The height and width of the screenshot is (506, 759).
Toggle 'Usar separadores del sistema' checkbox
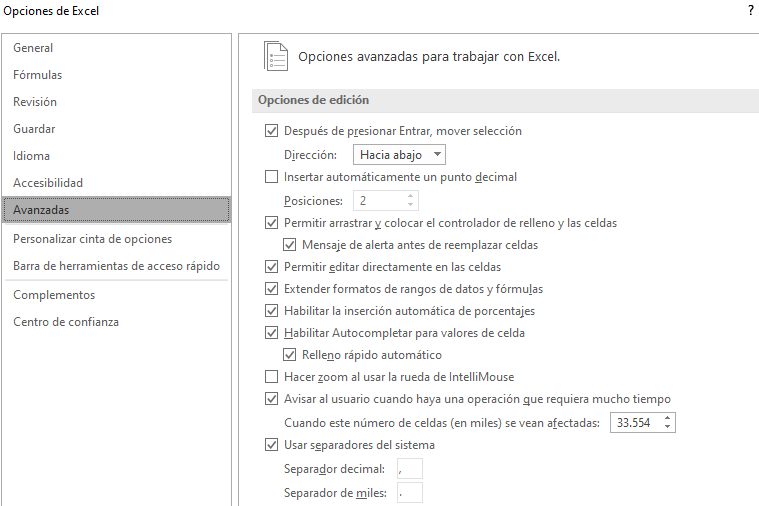point(271,445)
